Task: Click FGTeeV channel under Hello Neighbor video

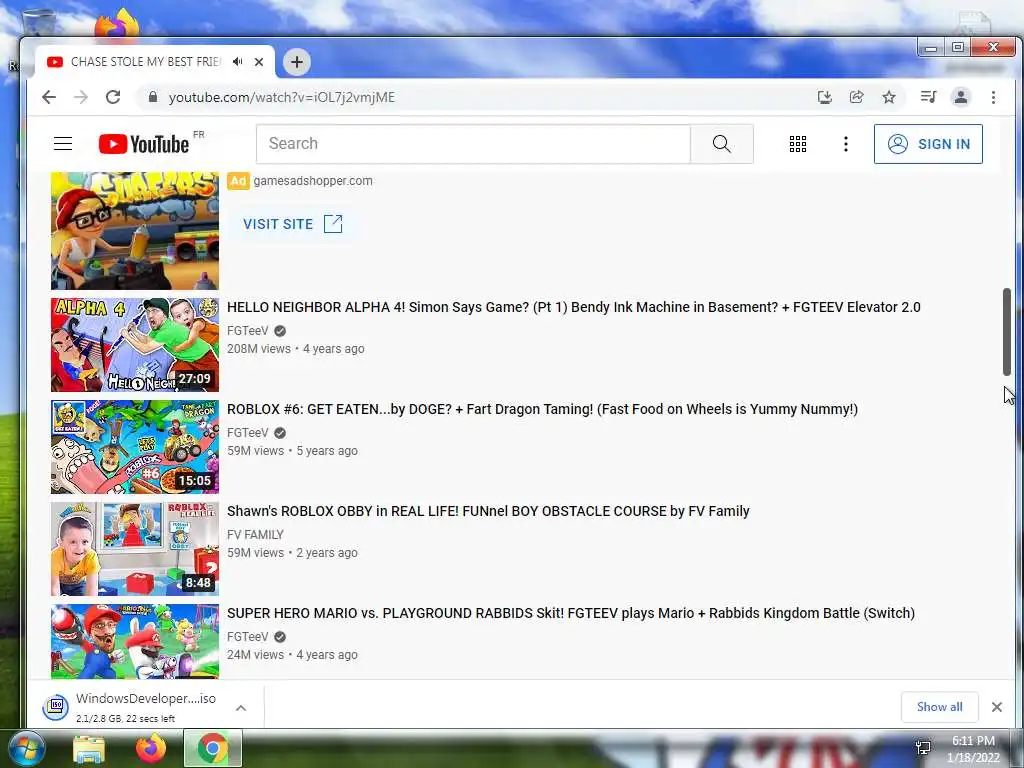Action: [248, 330]
